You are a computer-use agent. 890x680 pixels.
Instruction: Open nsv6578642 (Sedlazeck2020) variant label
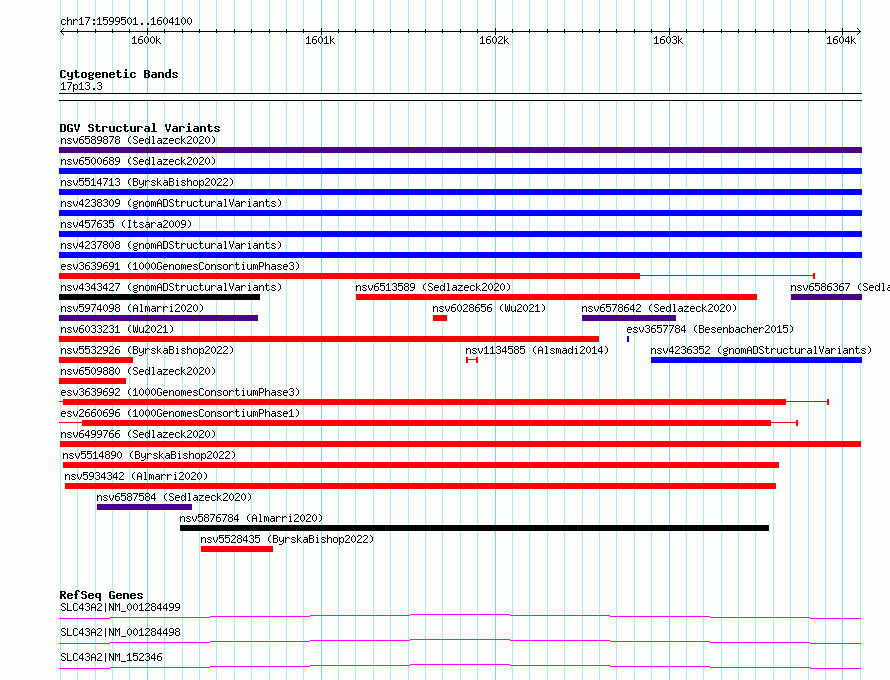tap(659, 308)
